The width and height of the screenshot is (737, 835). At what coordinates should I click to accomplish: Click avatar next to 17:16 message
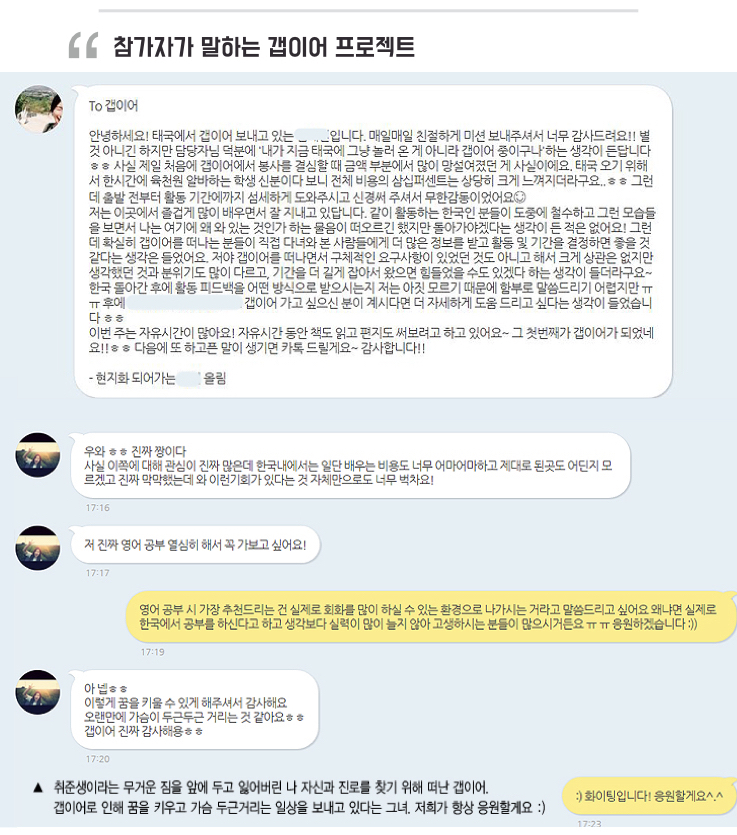[38, 455]
